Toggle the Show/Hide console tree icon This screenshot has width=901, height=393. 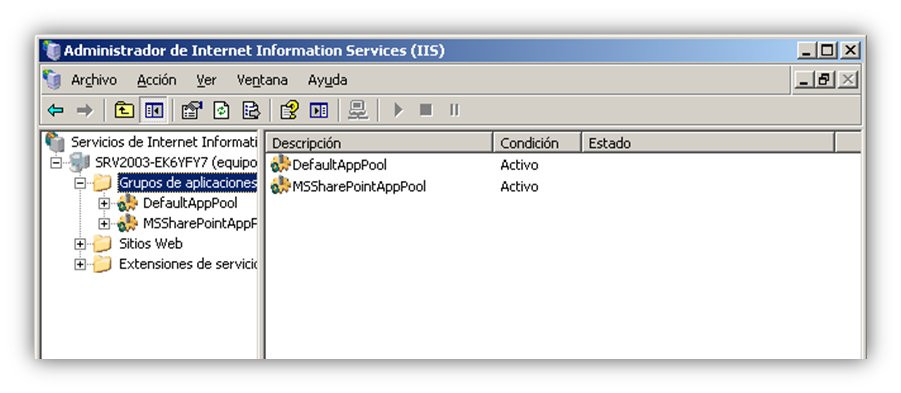pos(153,110)
